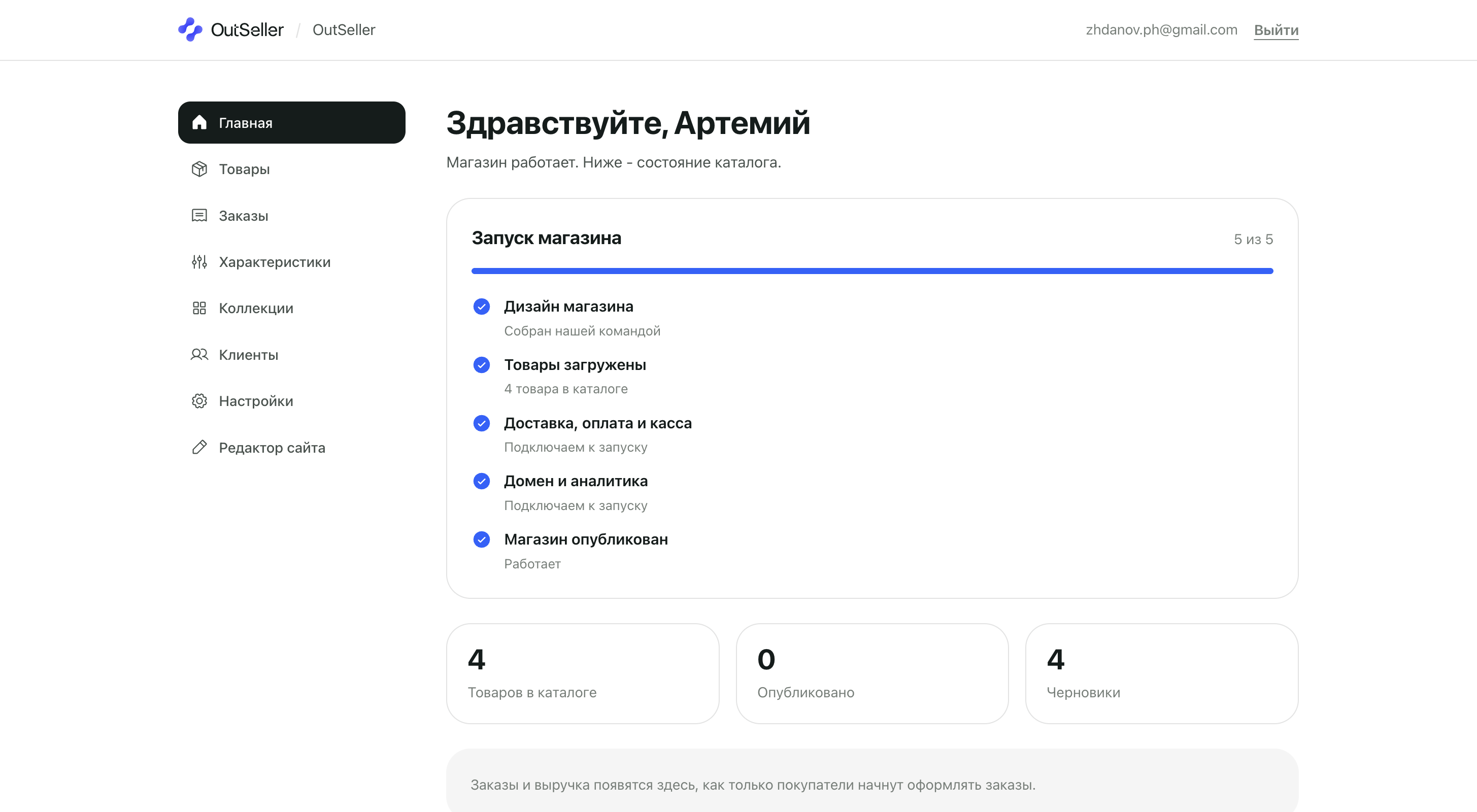Click the checkmark beside Доставка, оплата и касса

coord(482,423)
